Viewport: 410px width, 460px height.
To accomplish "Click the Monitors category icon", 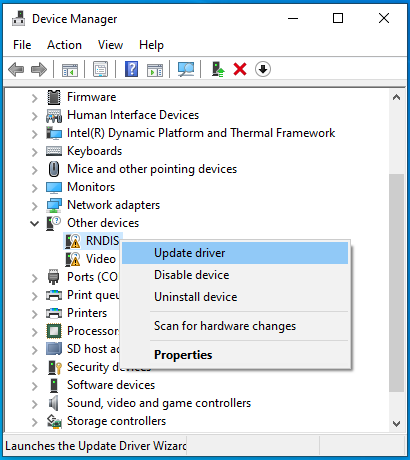I will [x=54, y=187].
